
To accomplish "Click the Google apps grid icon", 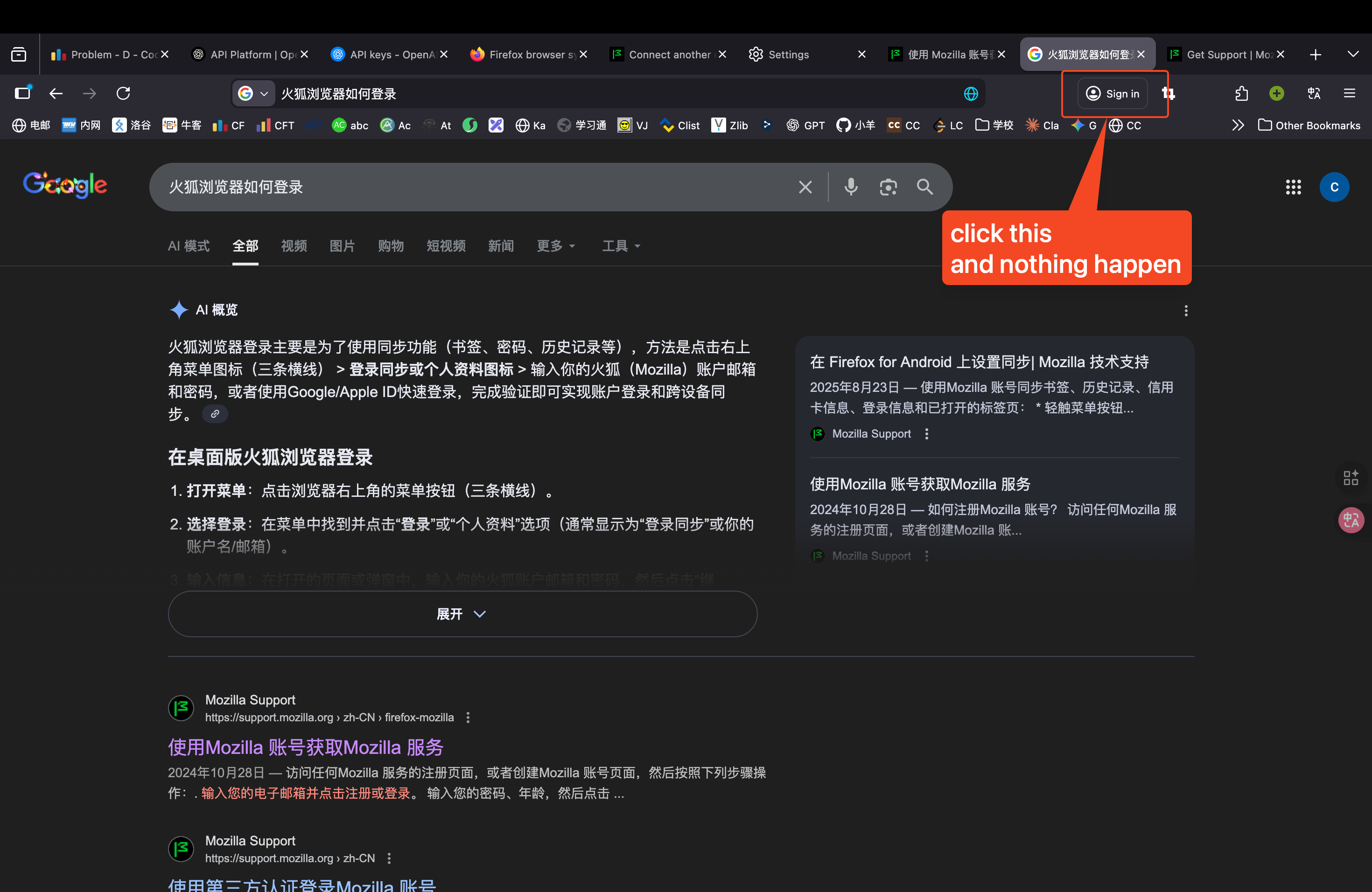I will click(1293, 187).
